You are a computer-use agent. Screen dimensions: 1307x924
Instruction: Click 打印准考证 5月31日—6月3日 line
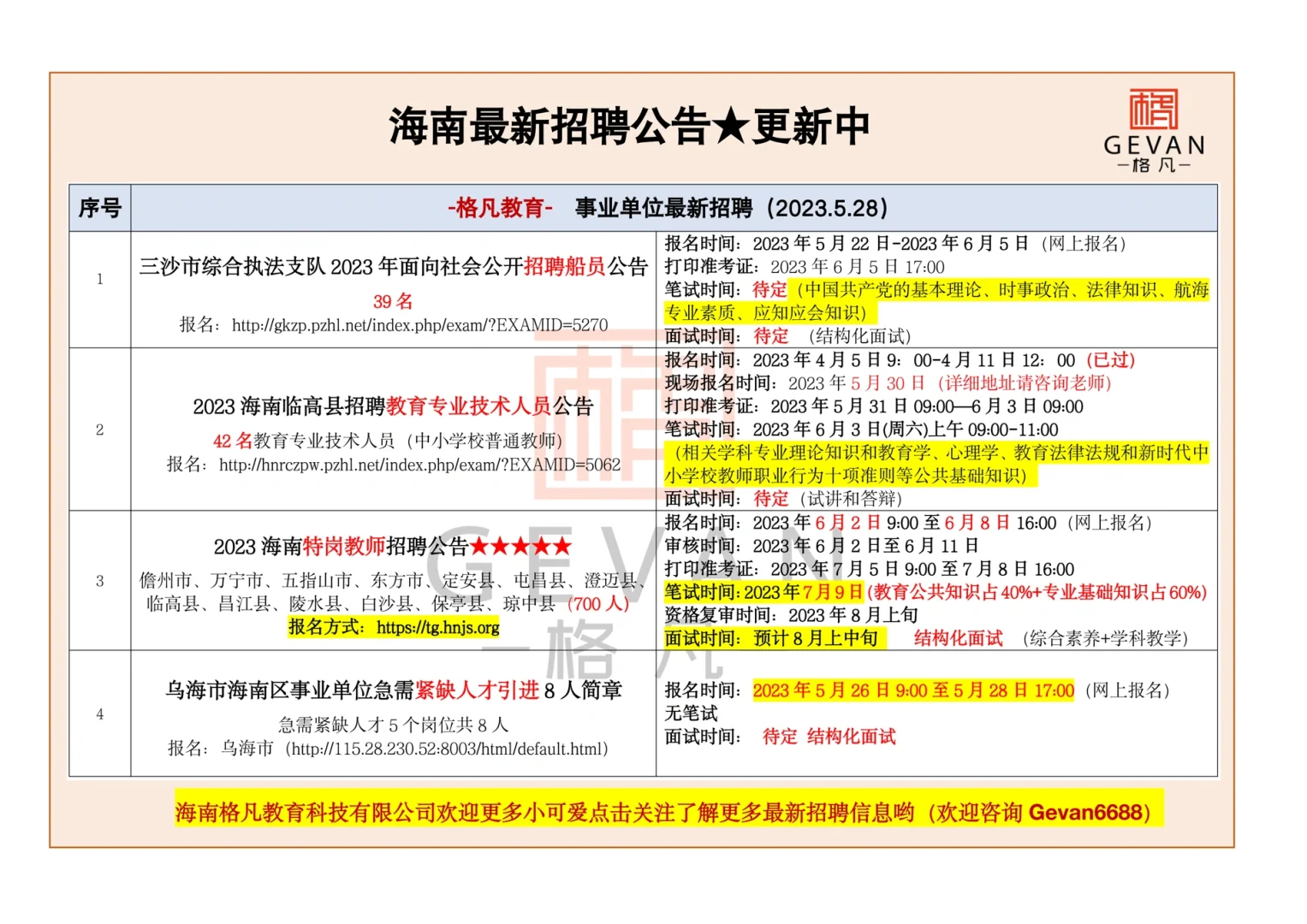874,406
